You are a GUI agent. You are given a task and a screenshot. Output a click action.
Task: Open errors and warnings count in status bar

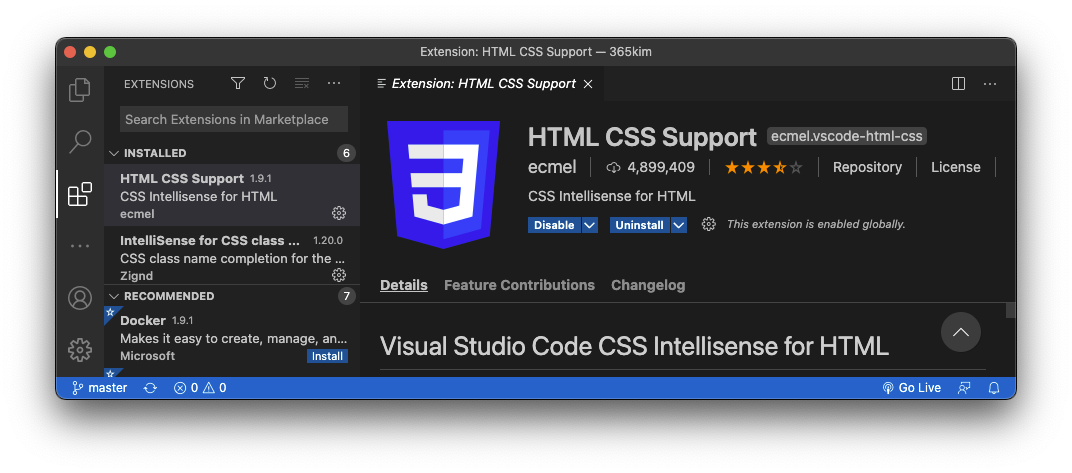pos(200,388)
